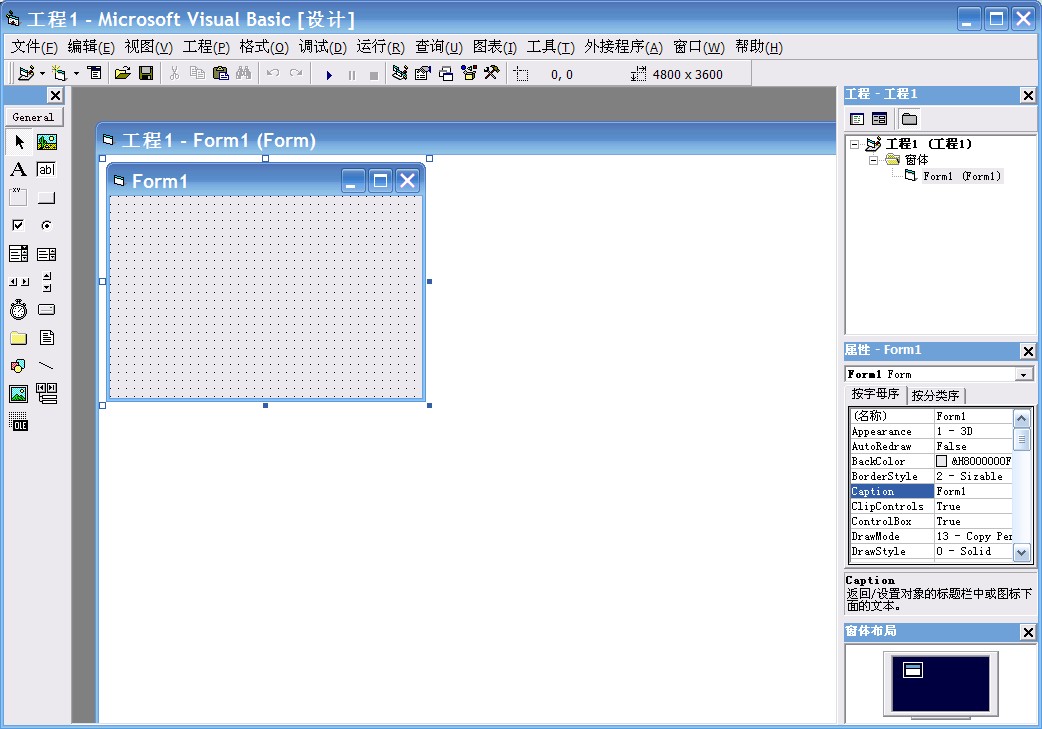Viewport: 1042px width, 729px height.
Task: Select the Frame control in the toolbox
Action: 19,197
